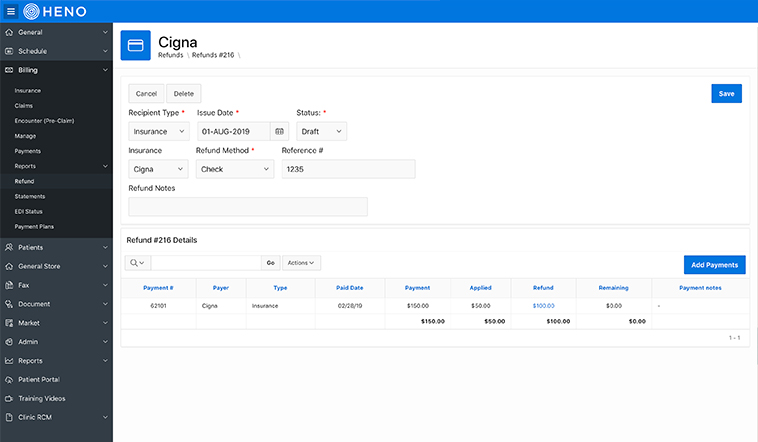Click the Market icon in sidebar
The width and height of the screenshot is (758, 442).
click(9, 323)
